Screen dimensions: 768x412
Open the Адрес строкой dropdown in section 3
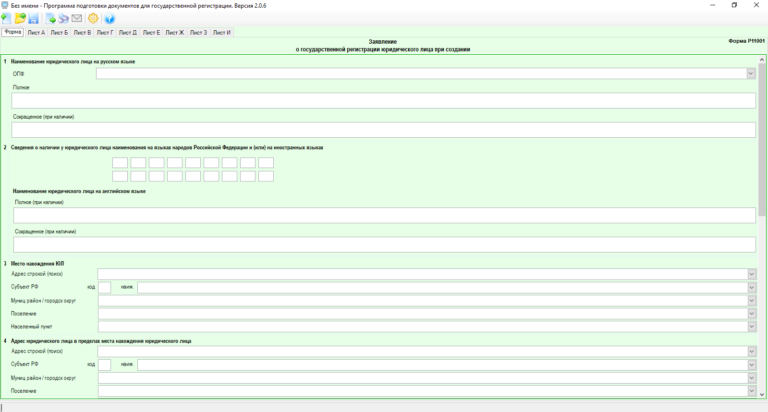pyautogui.click(x=751, y=274)
